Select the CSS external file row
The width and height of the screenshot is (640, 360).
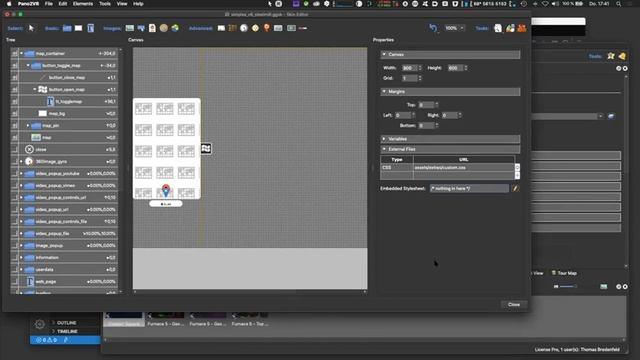pyautogui.click(x=447, y=167)
